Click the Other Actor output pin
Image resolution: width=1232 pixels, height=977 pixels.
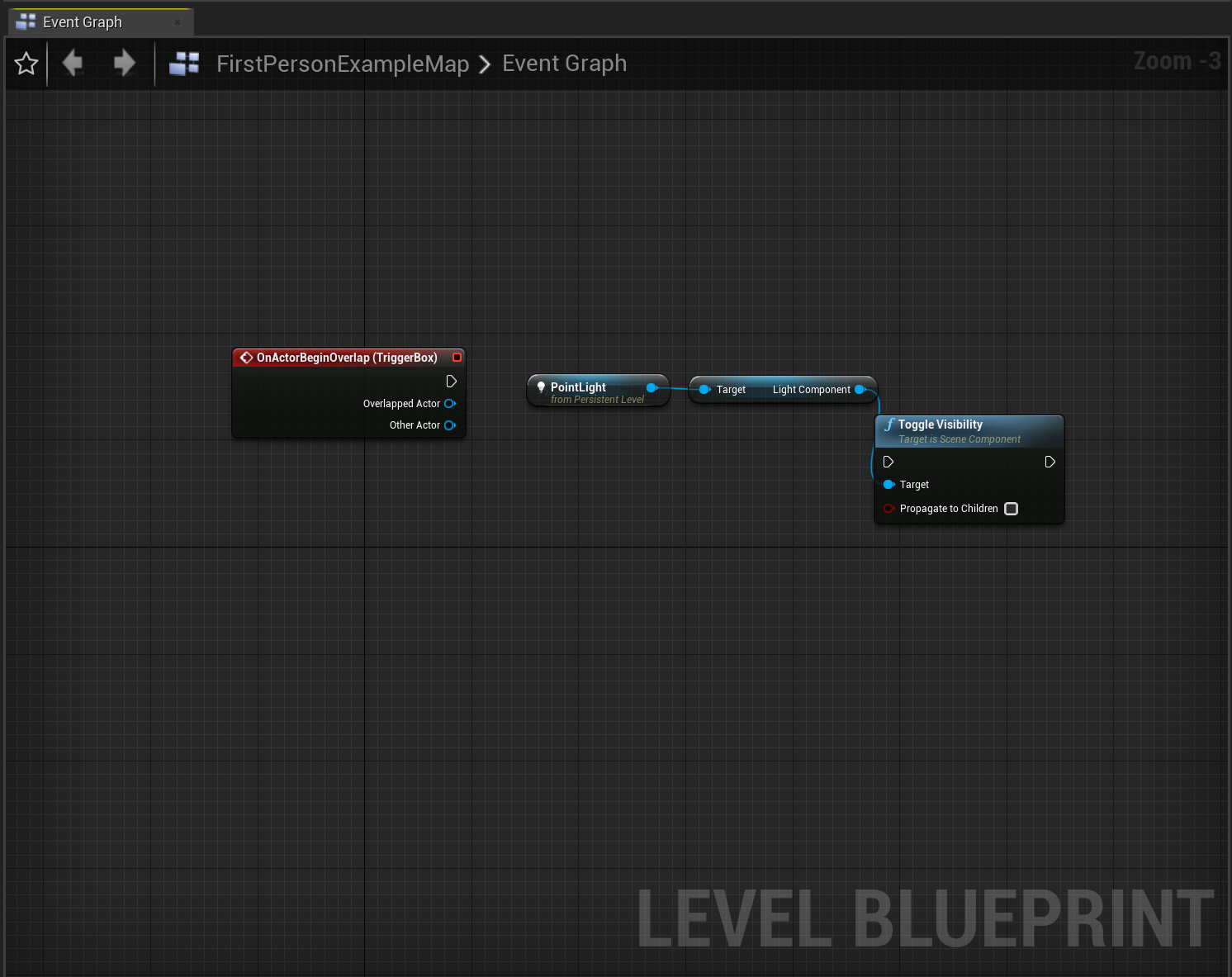pyautogui.click(x=450, y=425)
